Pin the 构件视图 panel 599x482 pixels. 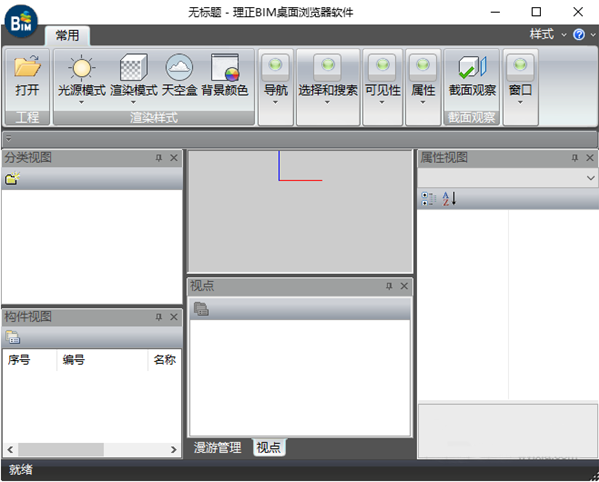pos(159,317)
